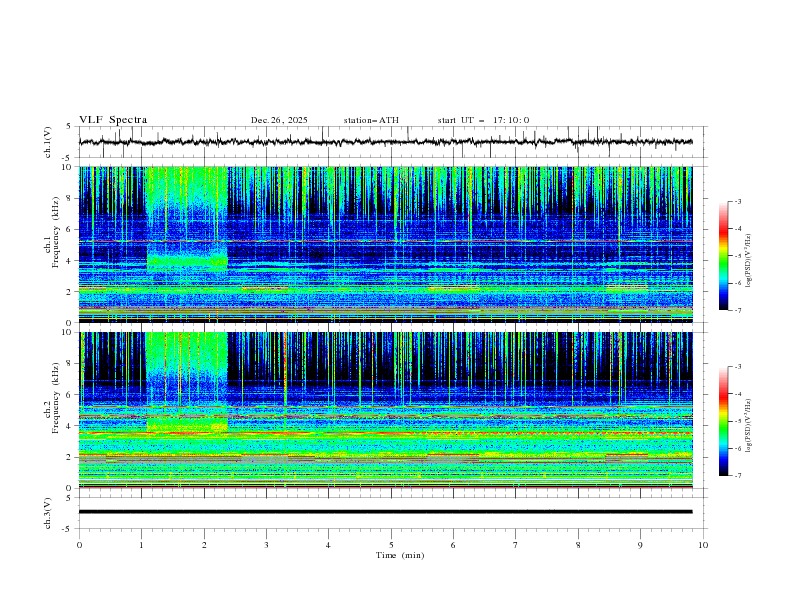792x612 pixels.
Task: Click time axis tick label "8"
Action: point(578,545)
